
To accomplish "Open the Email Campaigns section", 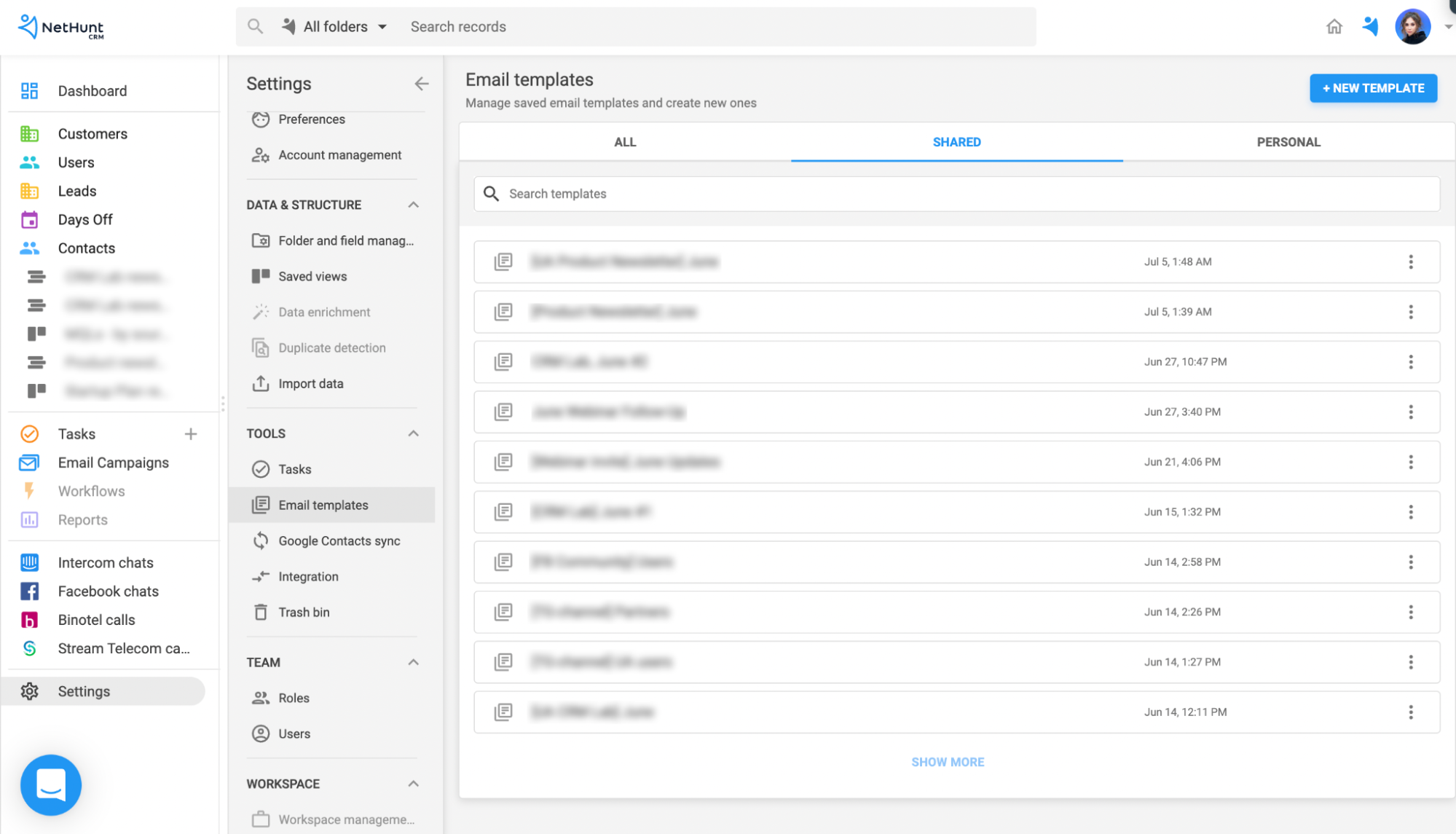I will [x=113, y=462].
